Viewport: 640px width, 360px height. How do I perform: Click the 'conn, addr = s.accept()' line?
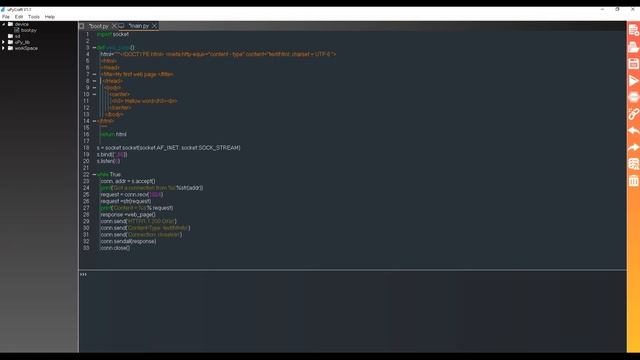coord(128,181)
